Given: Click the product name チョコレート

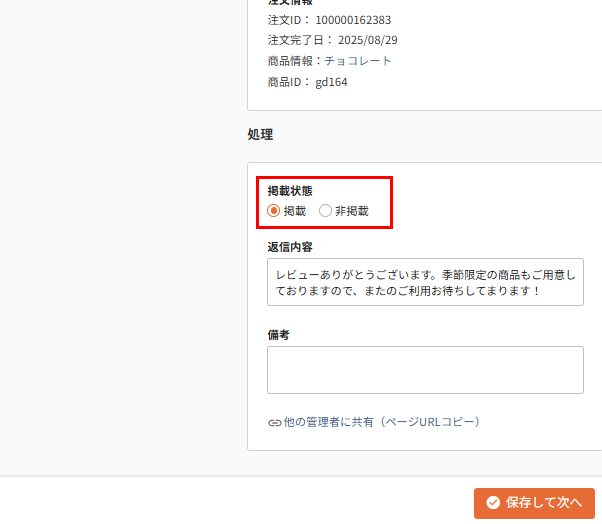Looking at the screenshot, I should pos(358,61).
